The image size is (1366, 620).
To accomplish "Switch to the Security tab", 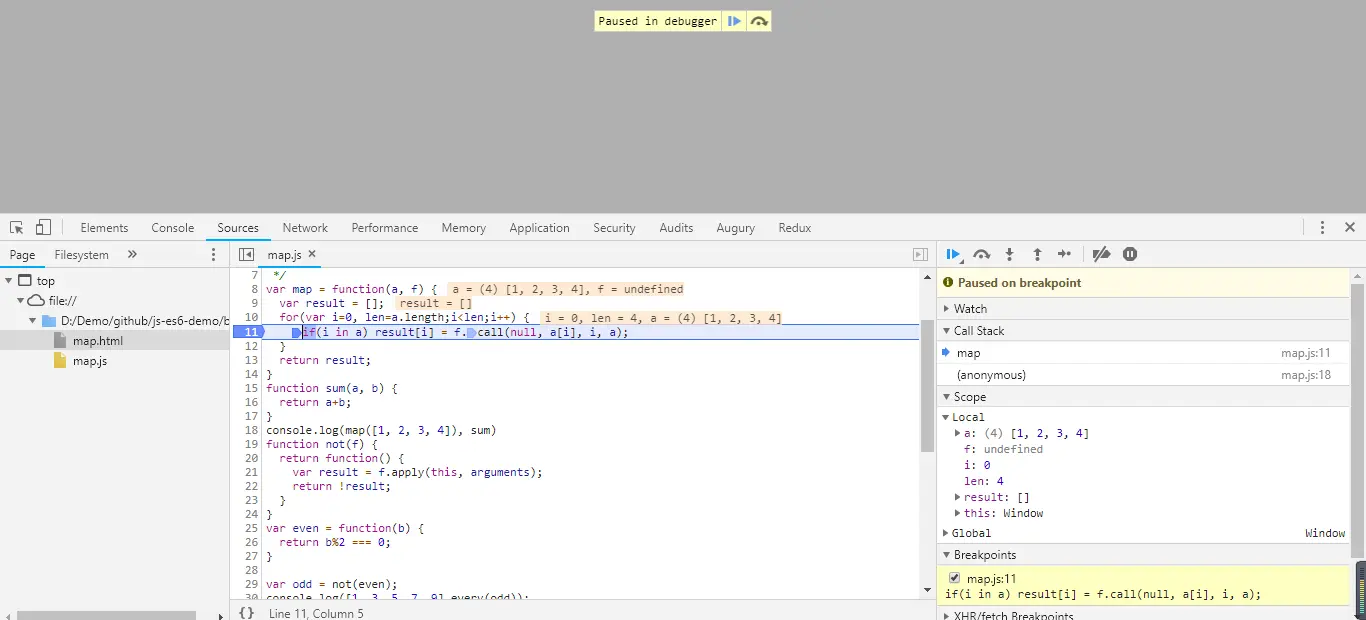I will pyautogui.click(x=614, y=228).
